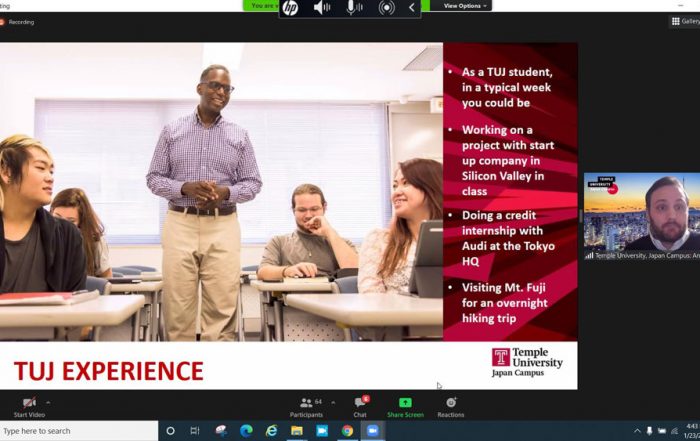The image size is (700, 441).
Task: Open the Reactions menu
Action: pyautogui.click(x=451, y=407)
